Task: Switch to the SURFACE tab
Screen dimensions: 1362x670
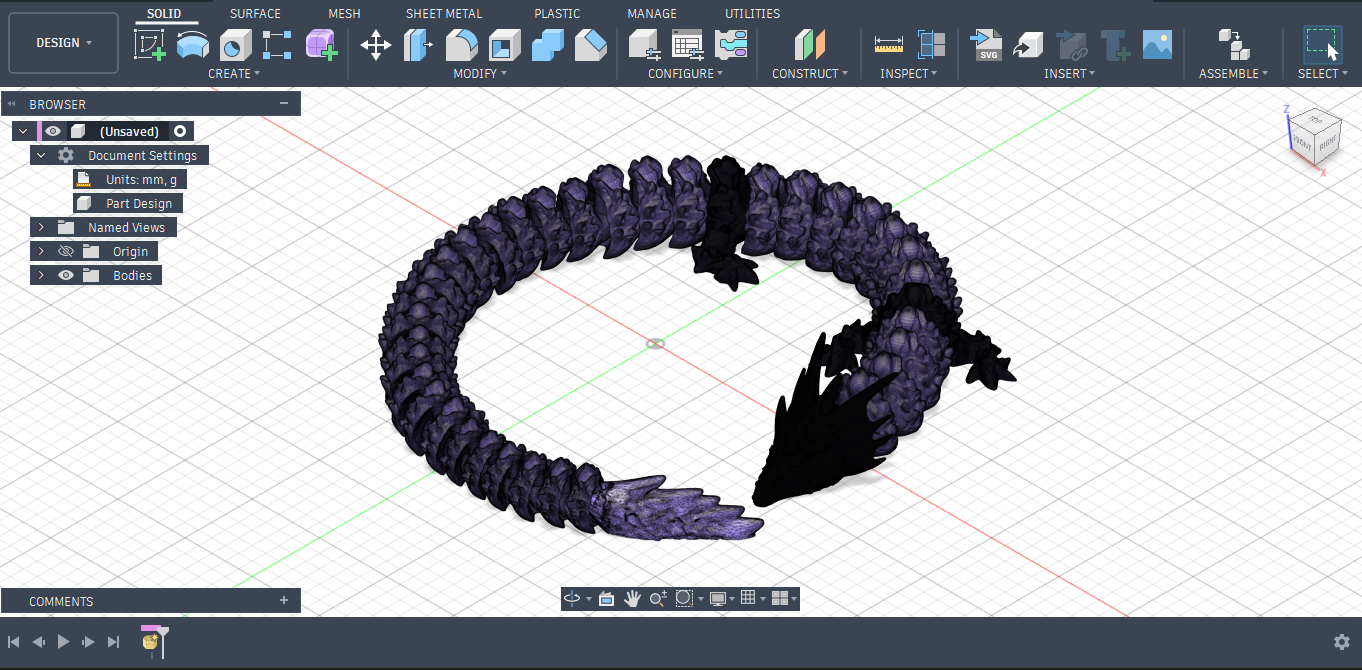Action: (x=255, y=13)
